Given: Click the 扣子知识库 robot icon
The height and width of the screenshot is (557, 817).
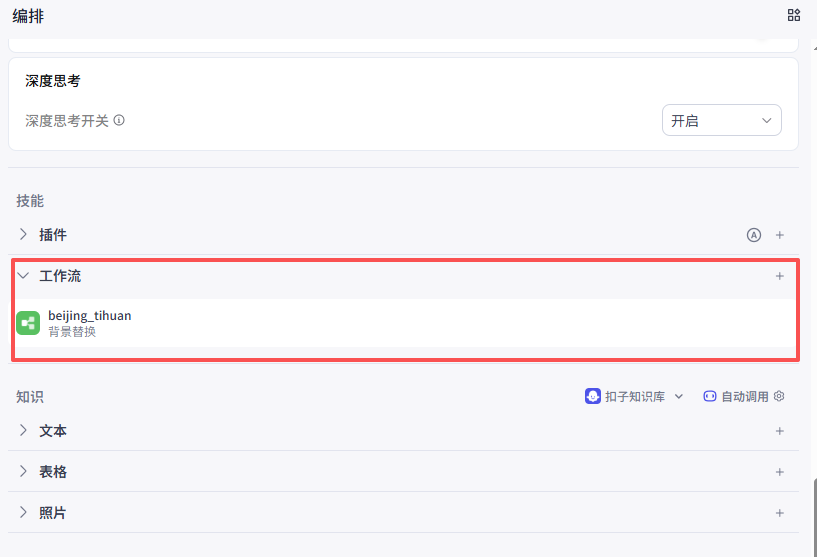Looking at the screenshot, I should [x=593, y=396].
